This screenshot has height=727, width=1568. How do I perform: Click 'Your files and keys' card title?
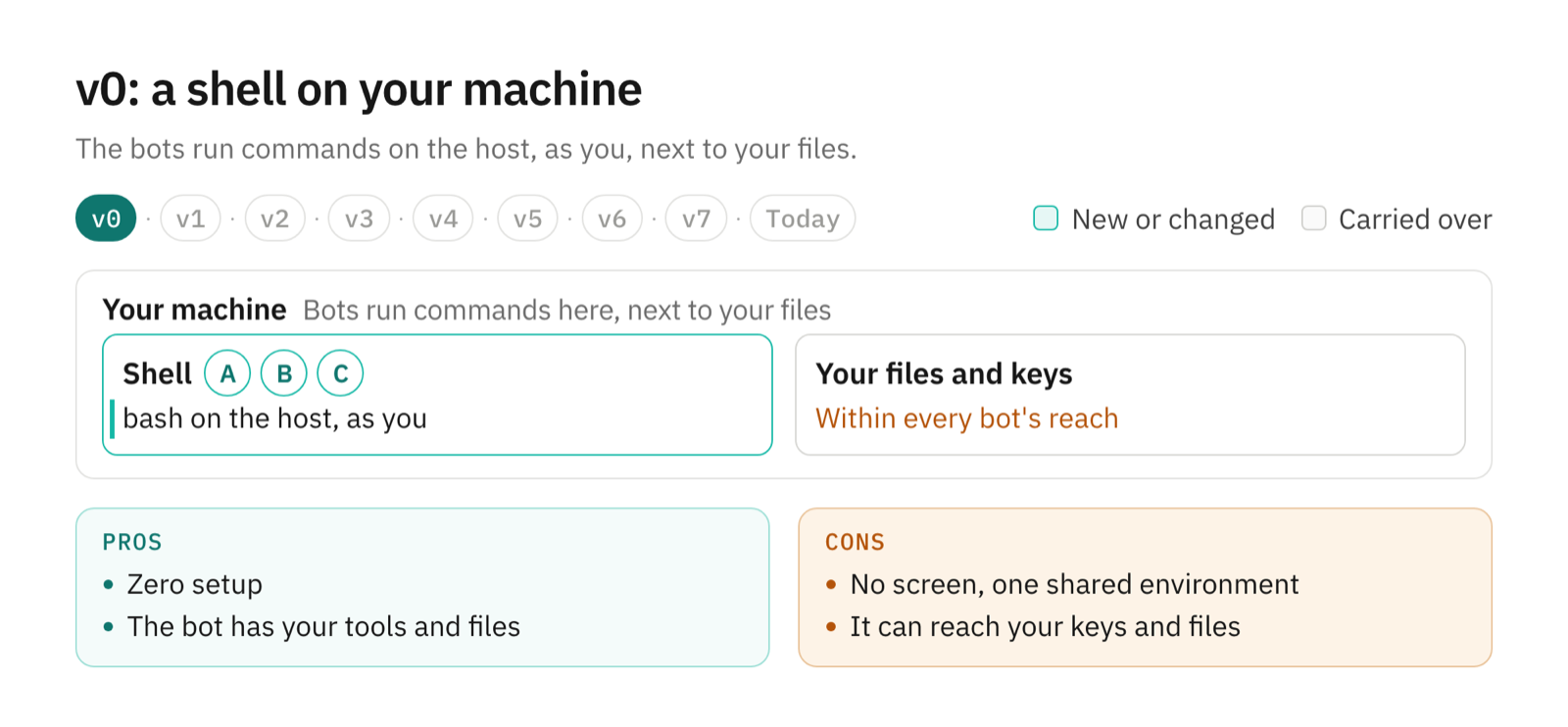coord(944,373)
